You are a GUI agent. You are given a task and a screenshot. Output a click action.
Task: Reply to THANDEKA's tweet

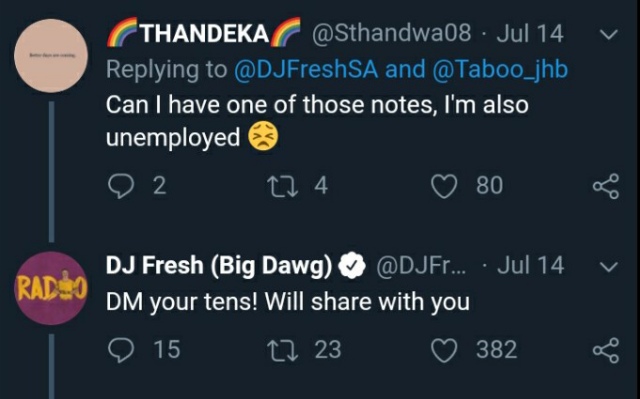point(121,186)
